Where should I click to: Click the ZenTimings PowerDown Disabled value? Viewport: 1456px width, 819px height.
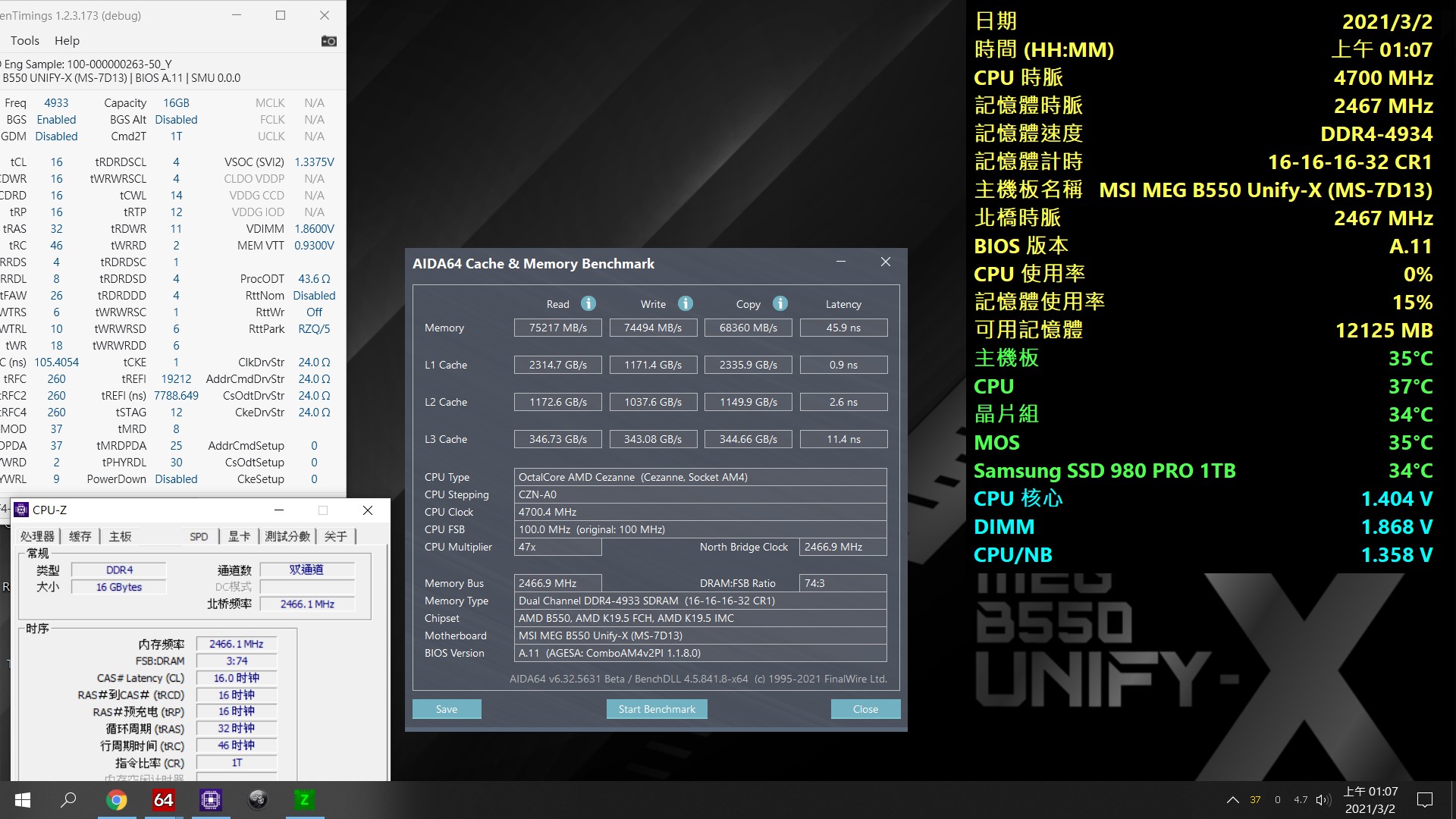[x=176, y=479]
